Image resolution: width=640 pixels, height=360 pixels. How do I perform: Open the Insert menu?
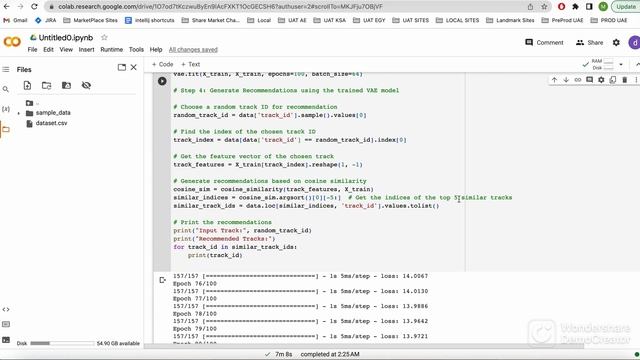pos(86,49)
